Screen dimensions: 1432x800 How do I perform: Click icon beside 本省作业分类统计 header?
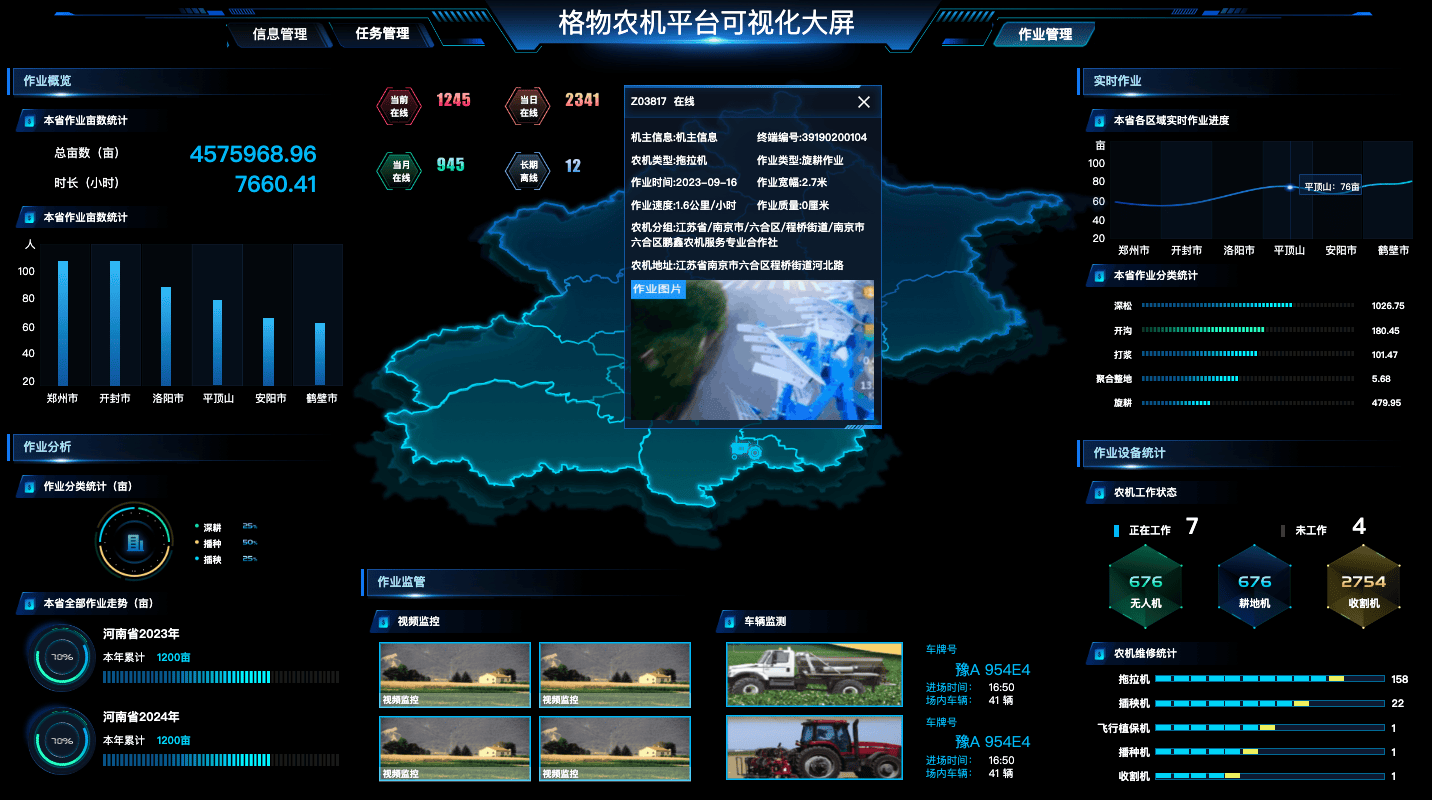click(x=1100, y=275)
